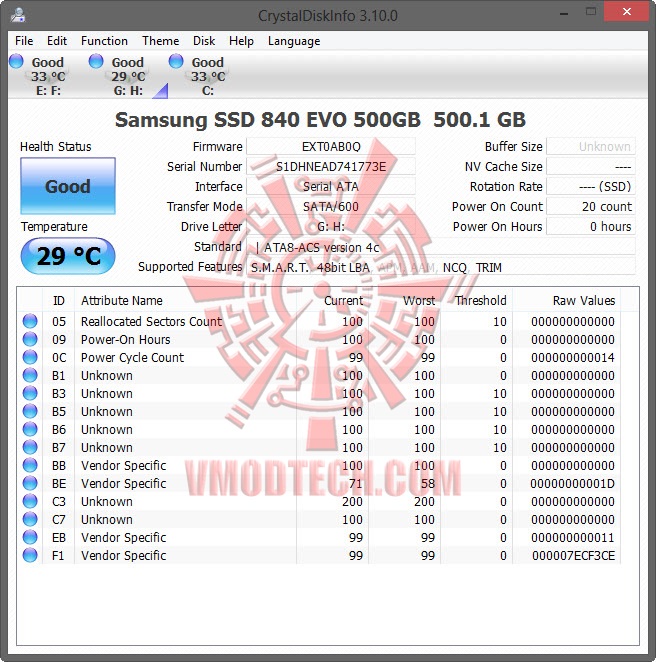
Task: Click worst value 58 in BE row
Action: tap(428, 483)
